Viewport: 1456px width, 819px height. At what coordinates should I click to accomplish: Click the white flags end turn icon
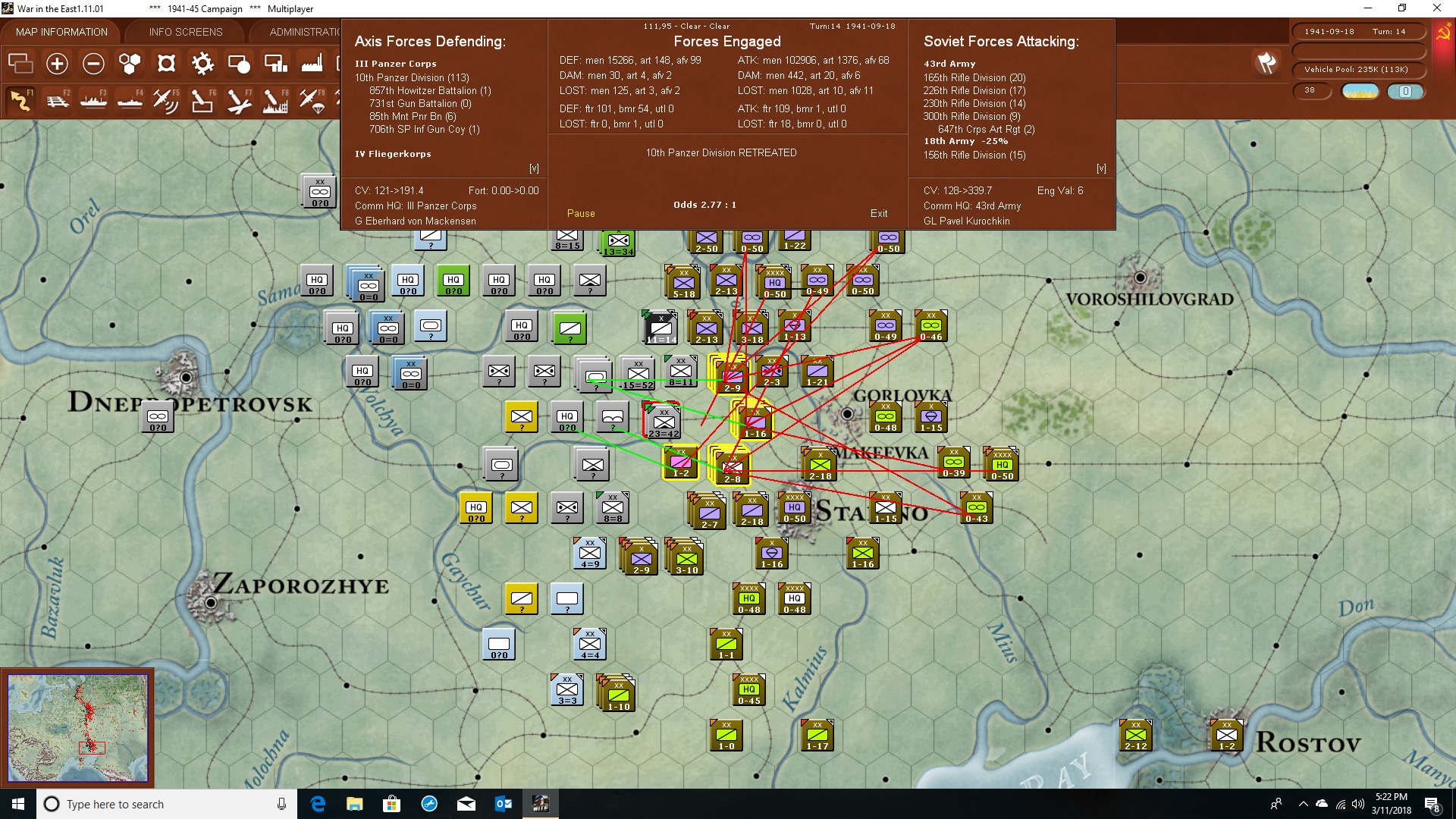(x=1266, y=63)
